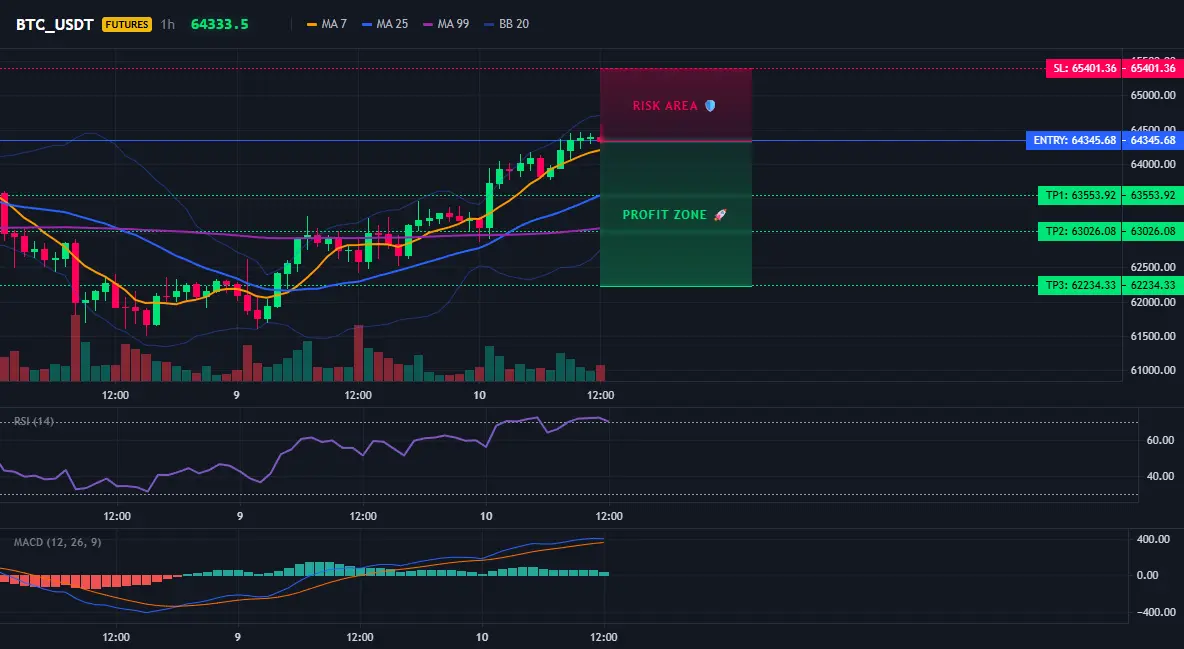Screen dimensions: 1184x649
Task: Select the TP3: 62234.33 label
Action: 1081,286
